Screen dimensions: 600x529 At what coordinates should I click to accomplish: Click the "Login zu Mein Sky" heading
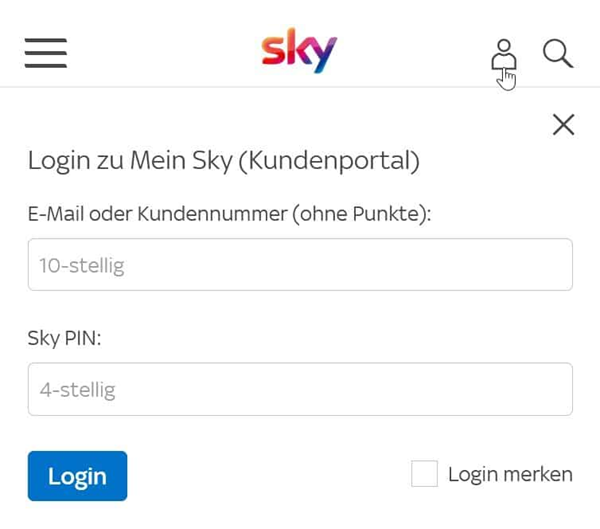click(130, 160)
